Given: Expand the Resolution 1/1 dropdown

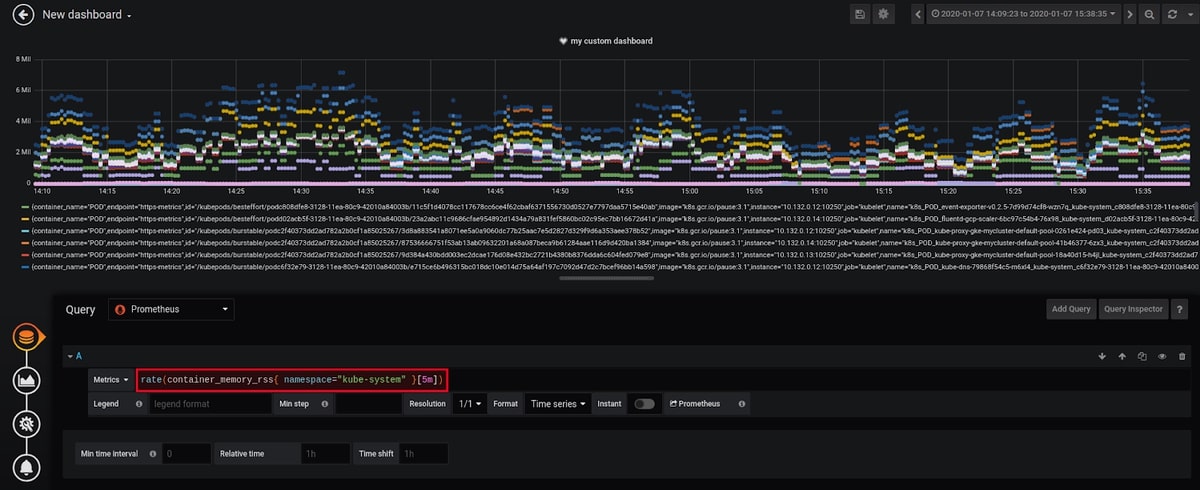Looking at the screenshot, I should pos(468,403).
